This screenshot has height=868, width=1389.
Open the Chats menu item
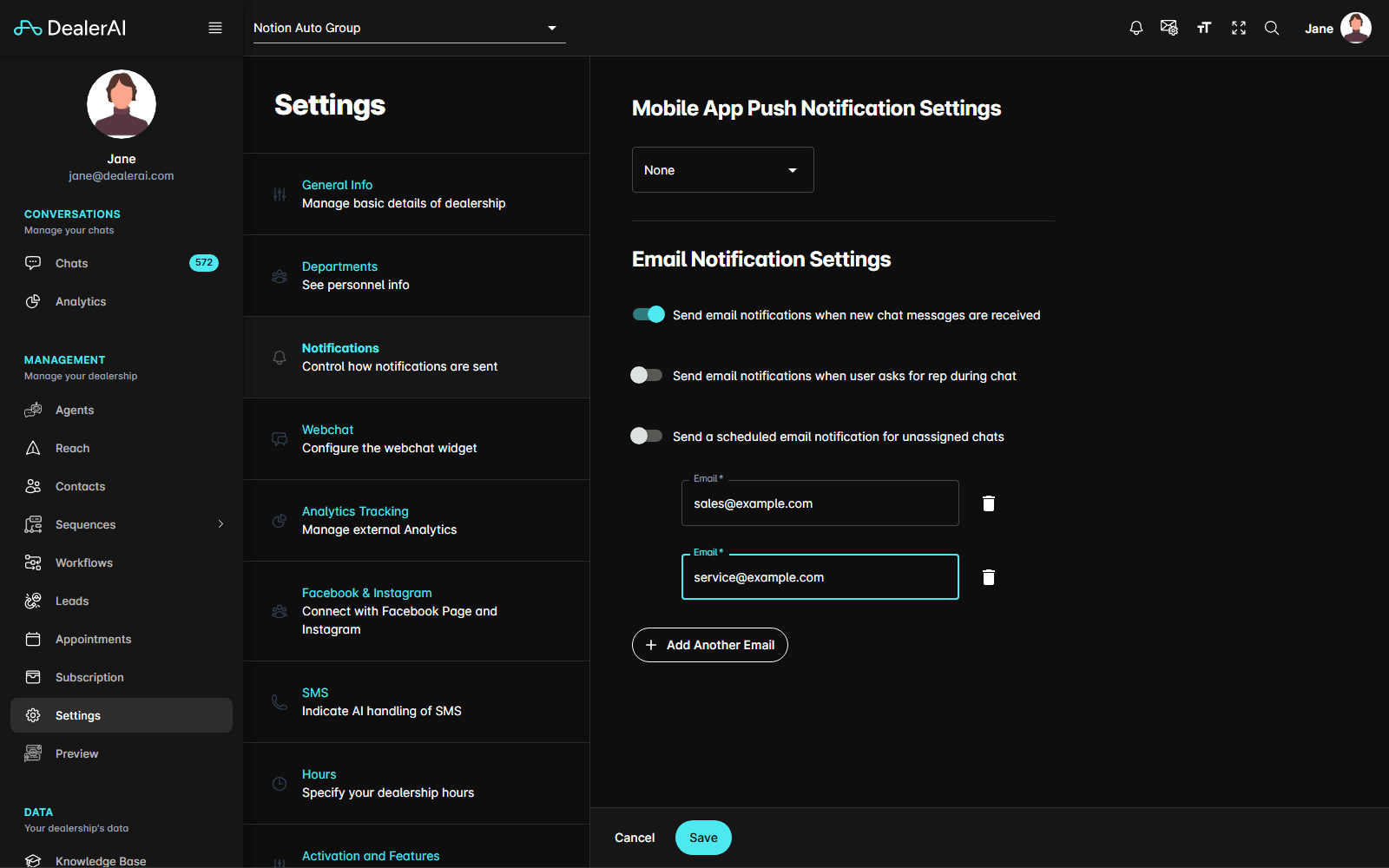coord(122,263)
